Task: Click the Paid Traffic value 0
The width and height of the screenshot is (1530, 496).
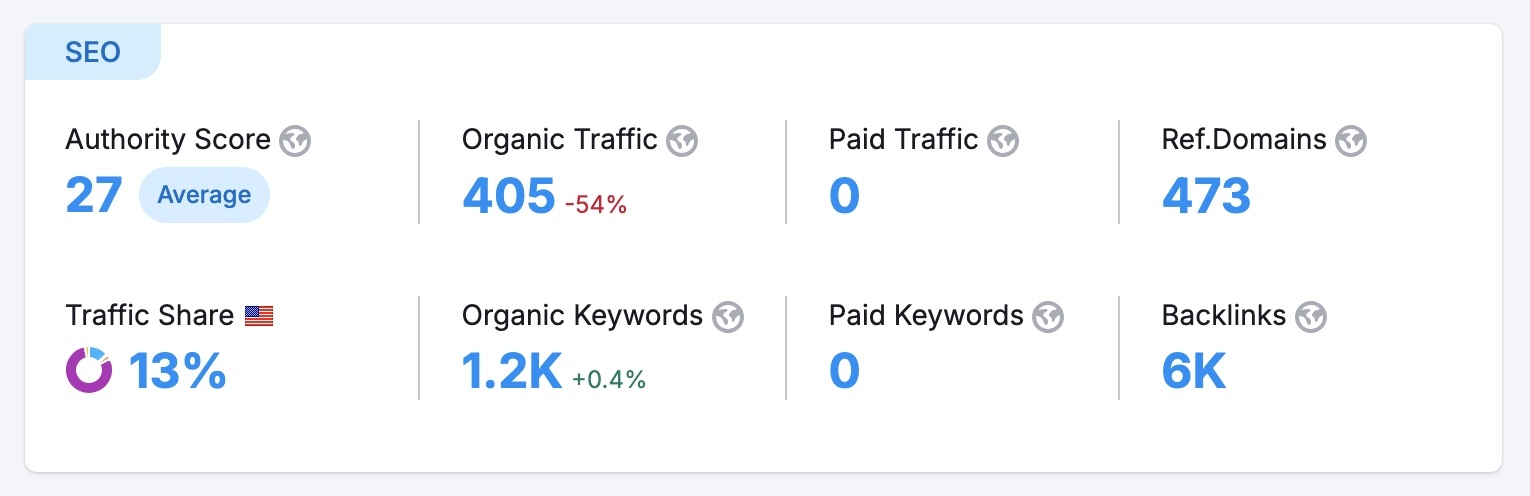Action: click(x=844, y=196)
